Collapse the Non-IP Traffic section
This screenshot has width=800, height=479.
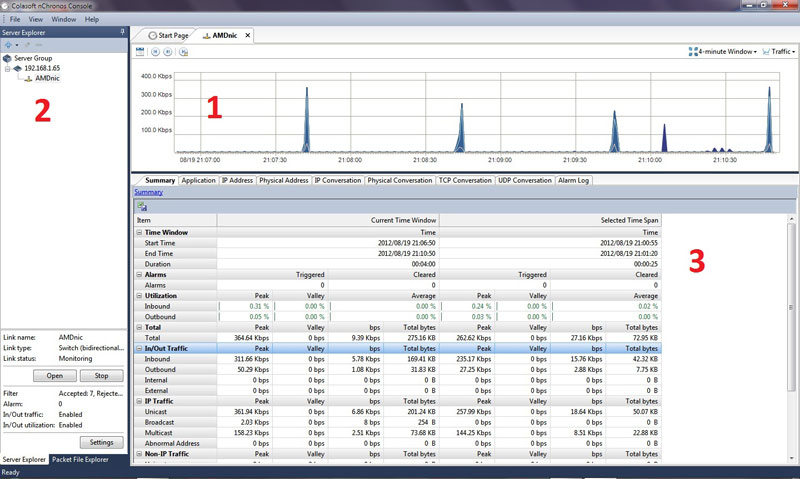pyautogui.click(x=139, y=454)
